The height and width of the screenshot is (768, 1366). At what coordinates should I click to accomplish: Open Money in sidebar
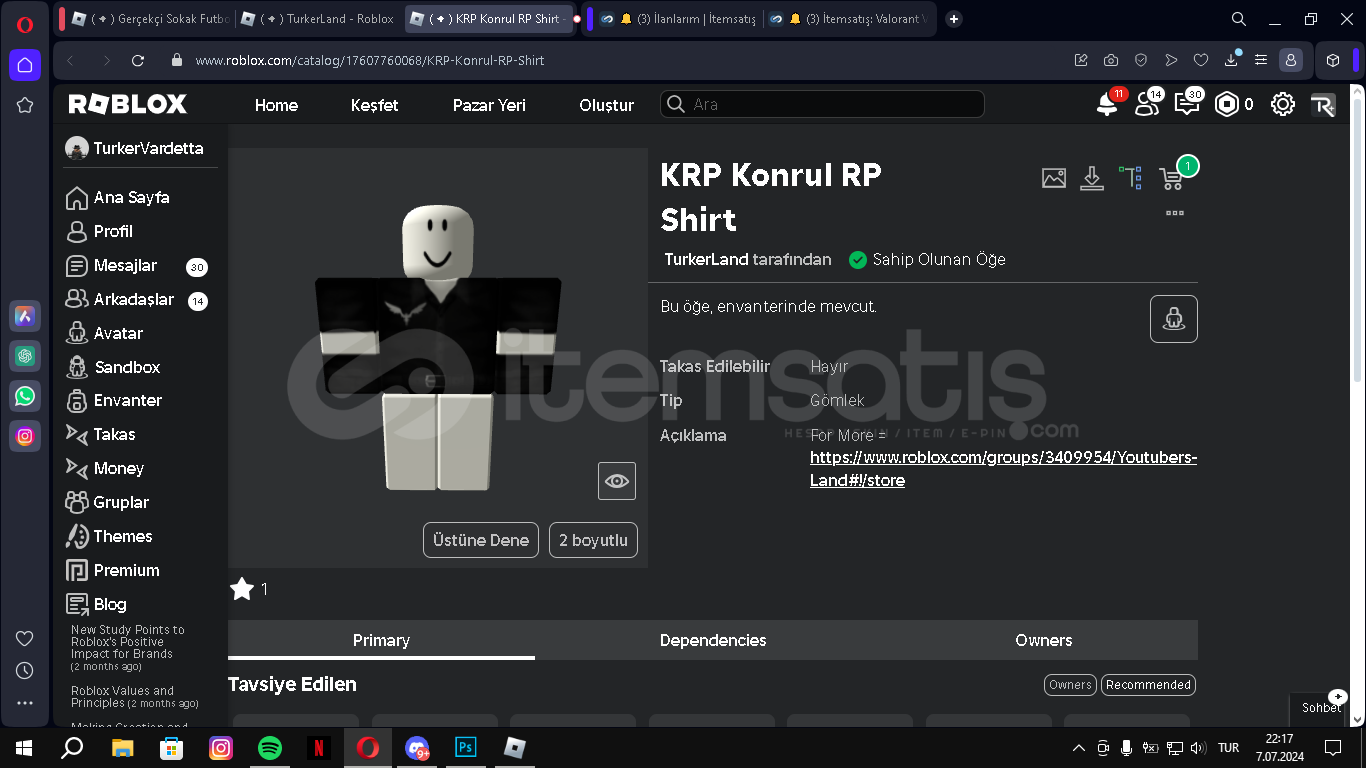coord(105,468)
